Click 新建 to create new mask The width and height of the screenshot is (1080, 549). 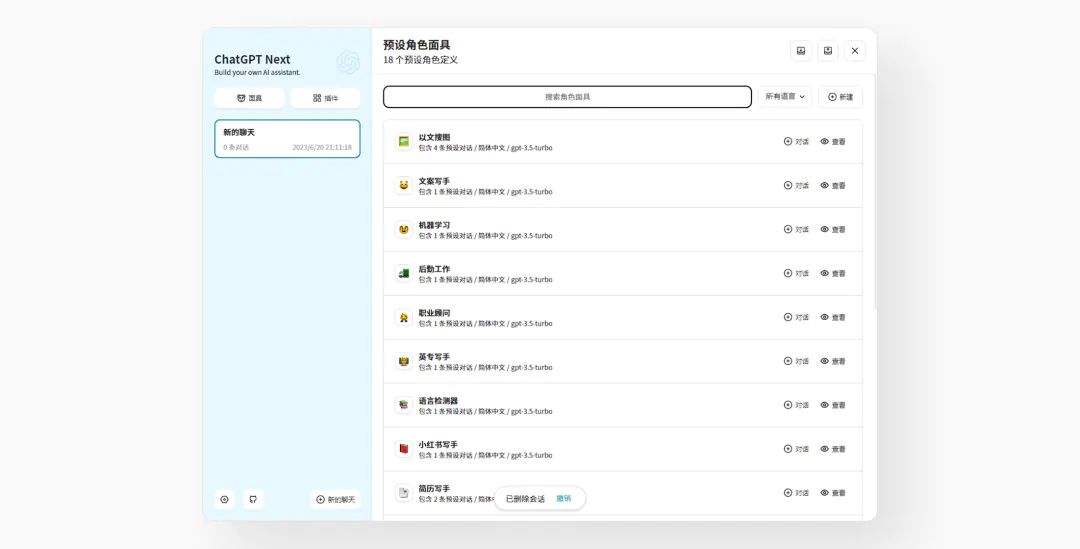tap(840, 97)
